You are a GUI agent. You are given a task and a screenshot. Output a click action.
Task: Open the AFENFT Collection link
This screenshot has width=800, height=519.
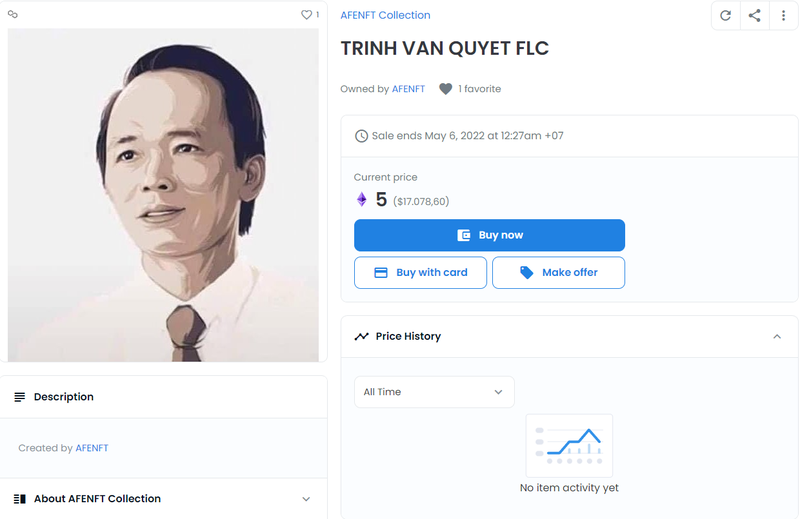385,15
